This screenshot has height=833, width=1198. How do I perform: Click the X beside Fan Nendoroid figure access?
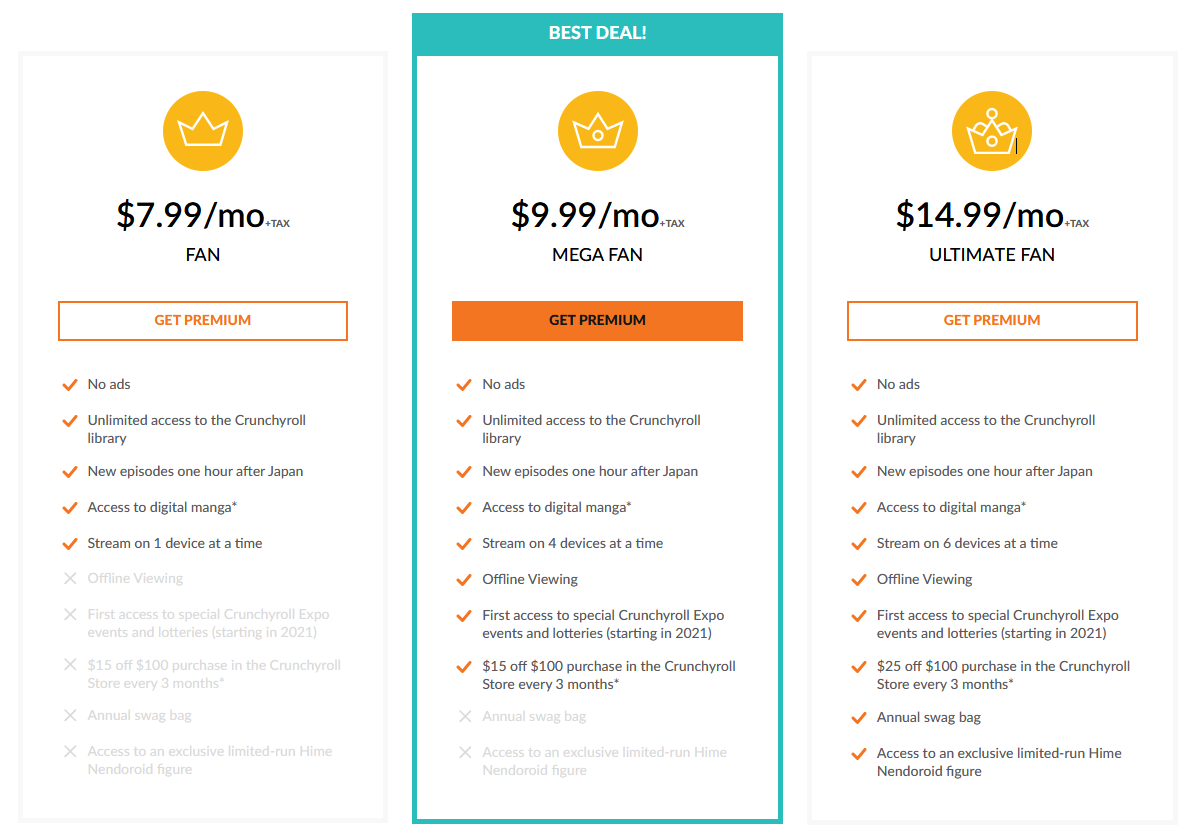click(x=70, y=751)
